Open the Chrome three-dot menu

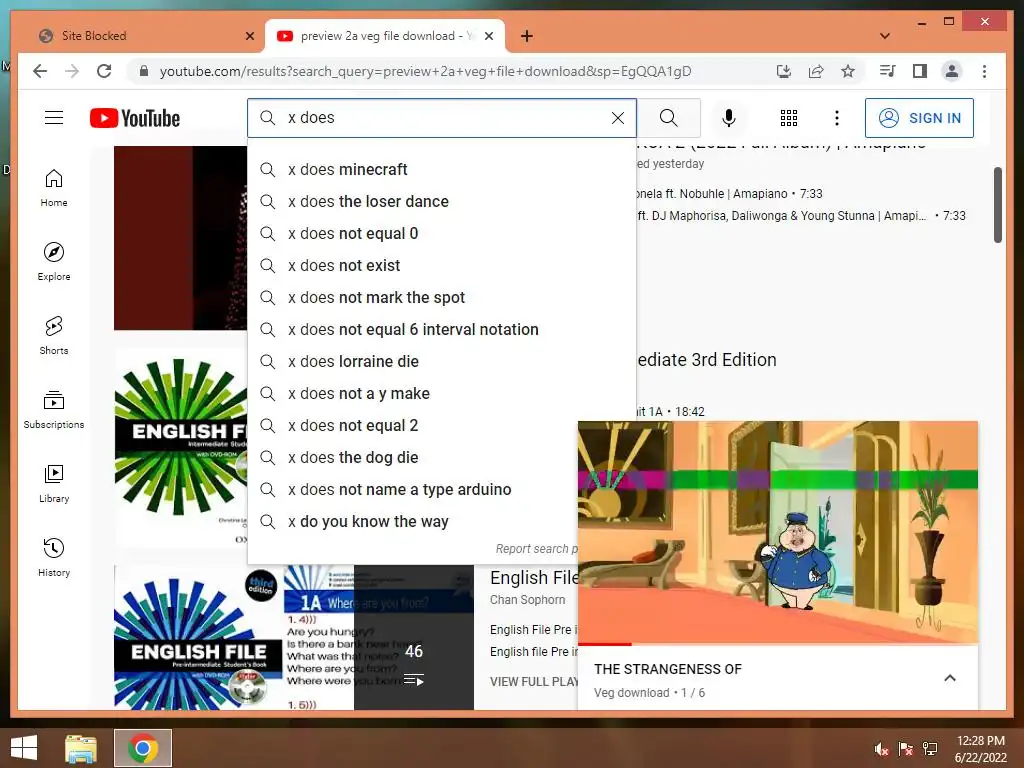[x=984, y=71]
